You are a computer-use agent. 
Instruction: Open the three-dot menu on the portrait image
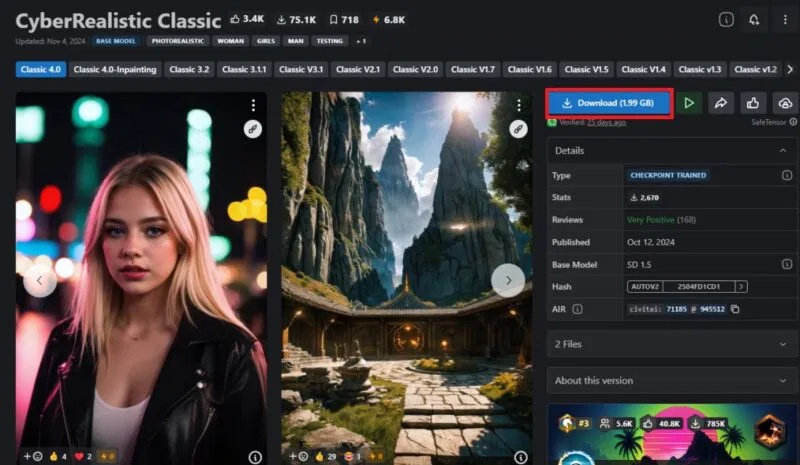[x=254, y=105]
